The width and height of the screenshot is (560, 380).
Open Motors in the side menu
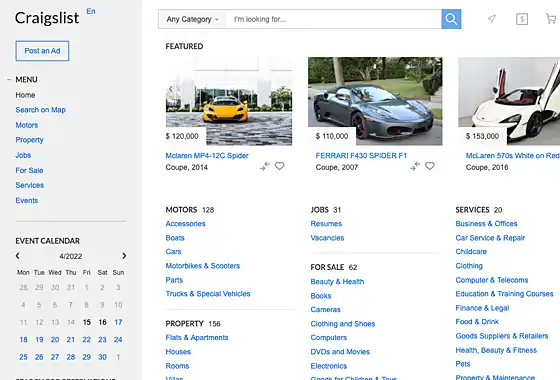(x=27, y=125)
